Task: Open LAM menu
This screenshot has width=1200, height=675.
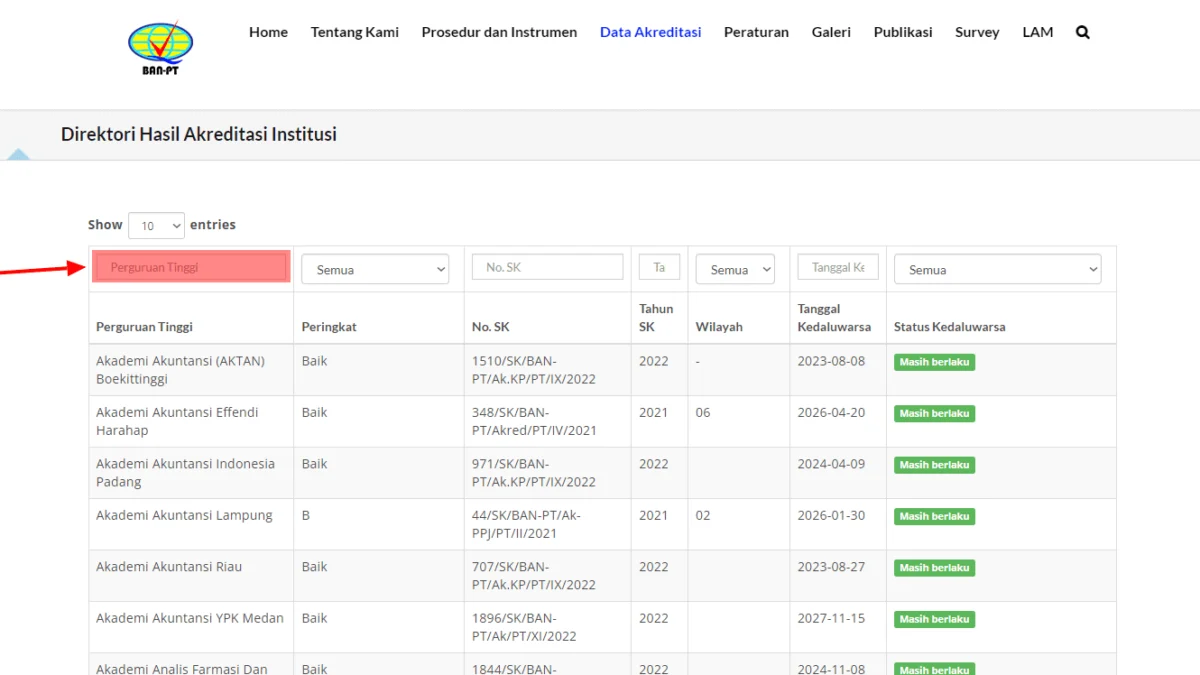Action: 1037,32
